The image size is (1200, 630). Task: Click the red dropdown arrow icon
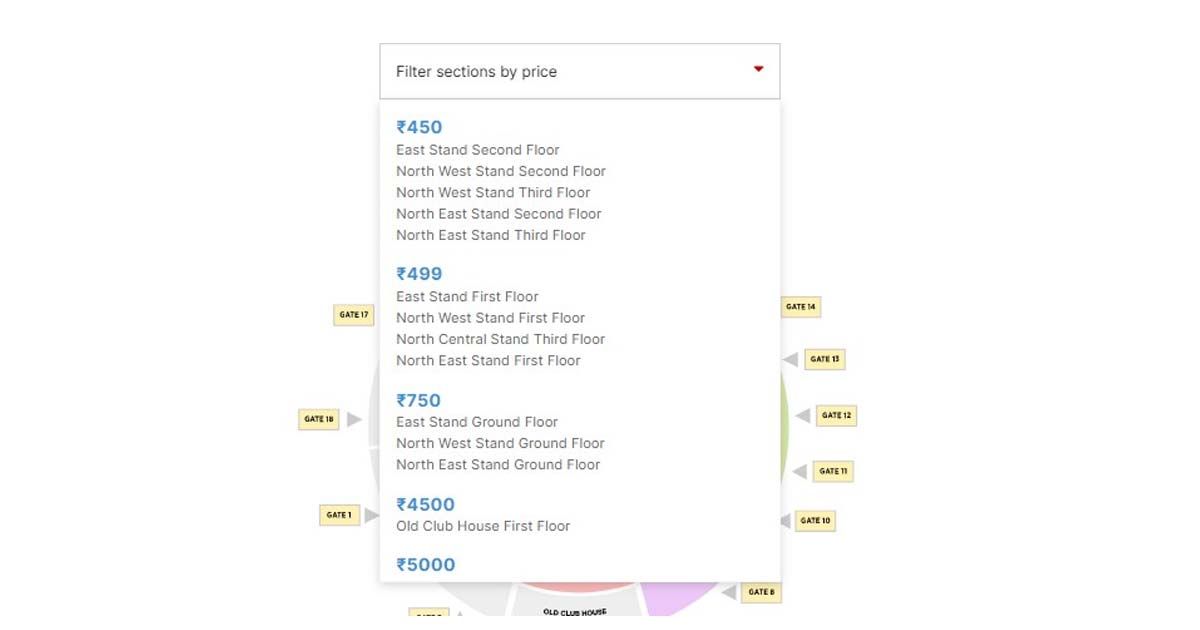[758, 69]
